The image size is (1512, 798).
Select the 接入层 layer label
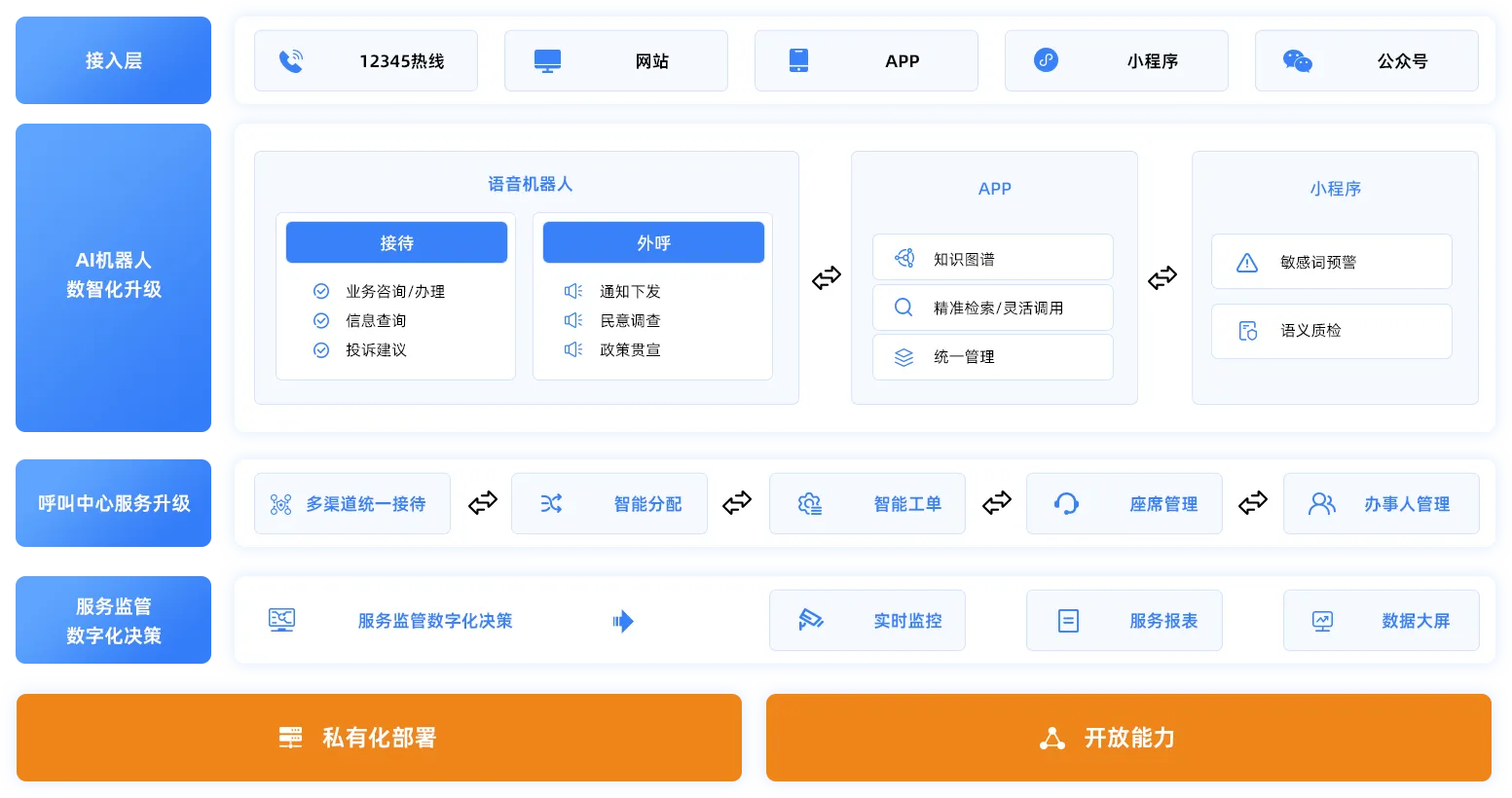[x=113, y=60]
